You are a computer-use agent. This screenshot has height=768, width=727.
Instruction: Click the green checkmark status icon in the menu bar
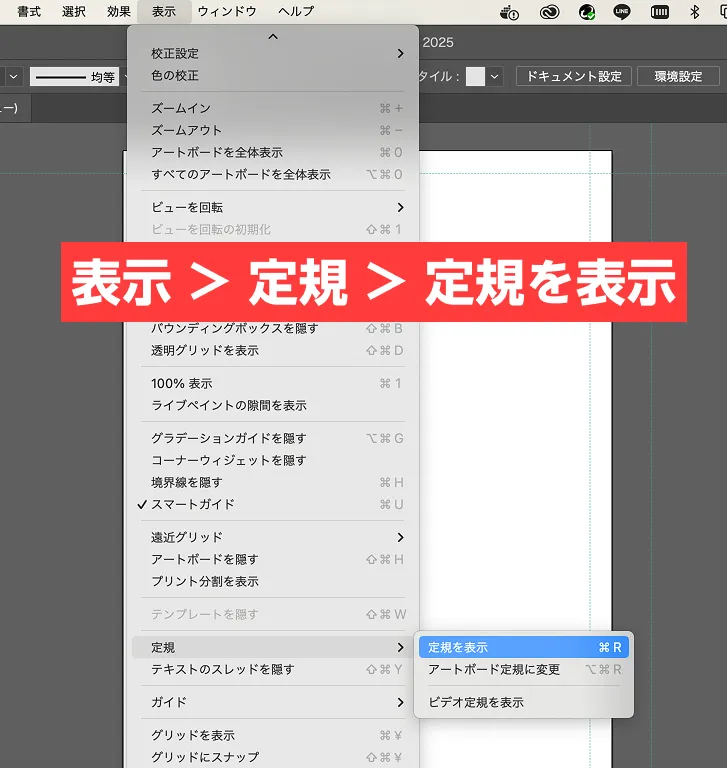click(x=586, y=12)
